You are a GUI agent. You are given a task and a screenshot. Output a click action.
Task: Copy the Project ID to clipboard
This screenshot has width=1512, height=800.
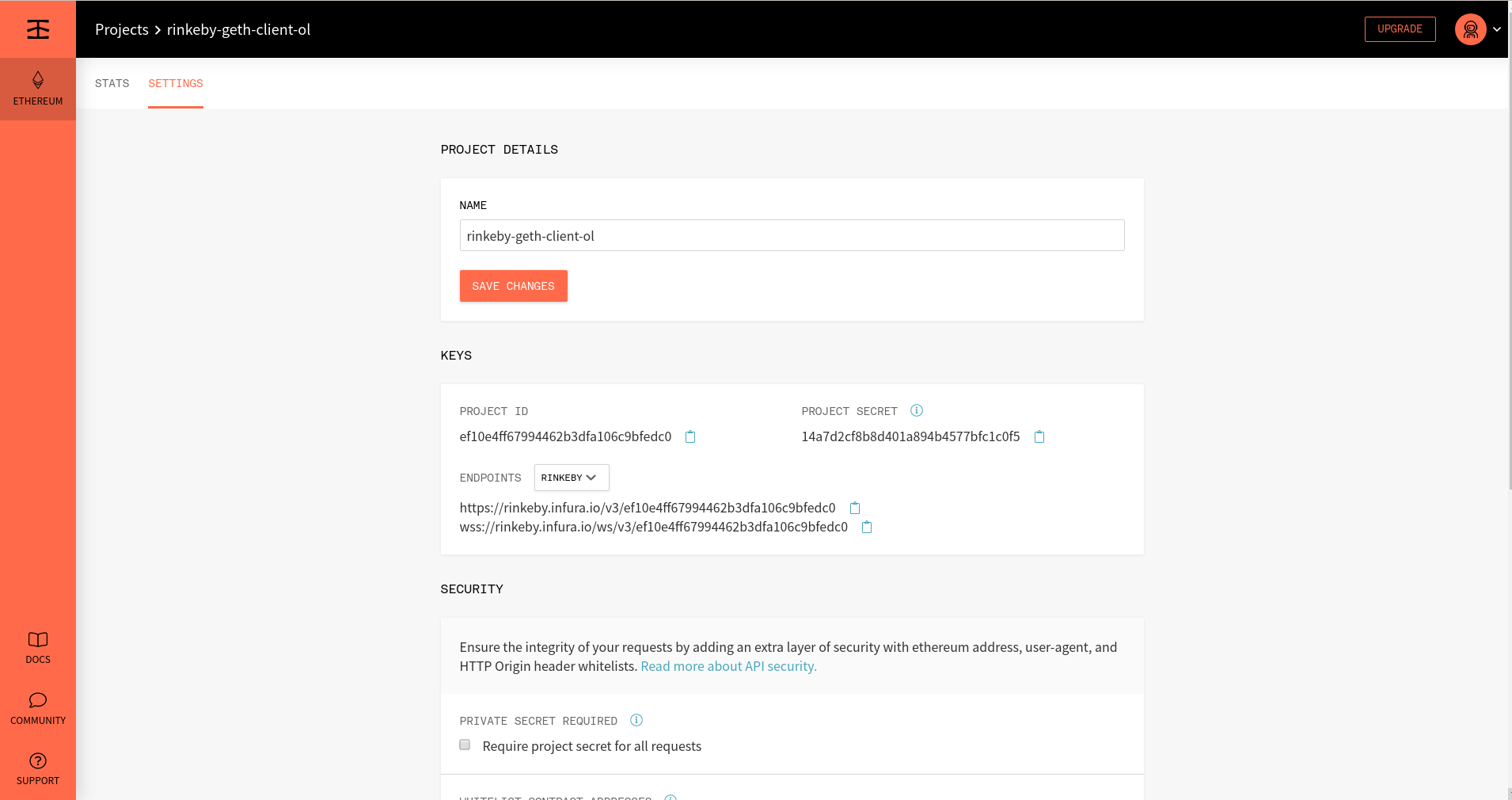click(690, 436)
